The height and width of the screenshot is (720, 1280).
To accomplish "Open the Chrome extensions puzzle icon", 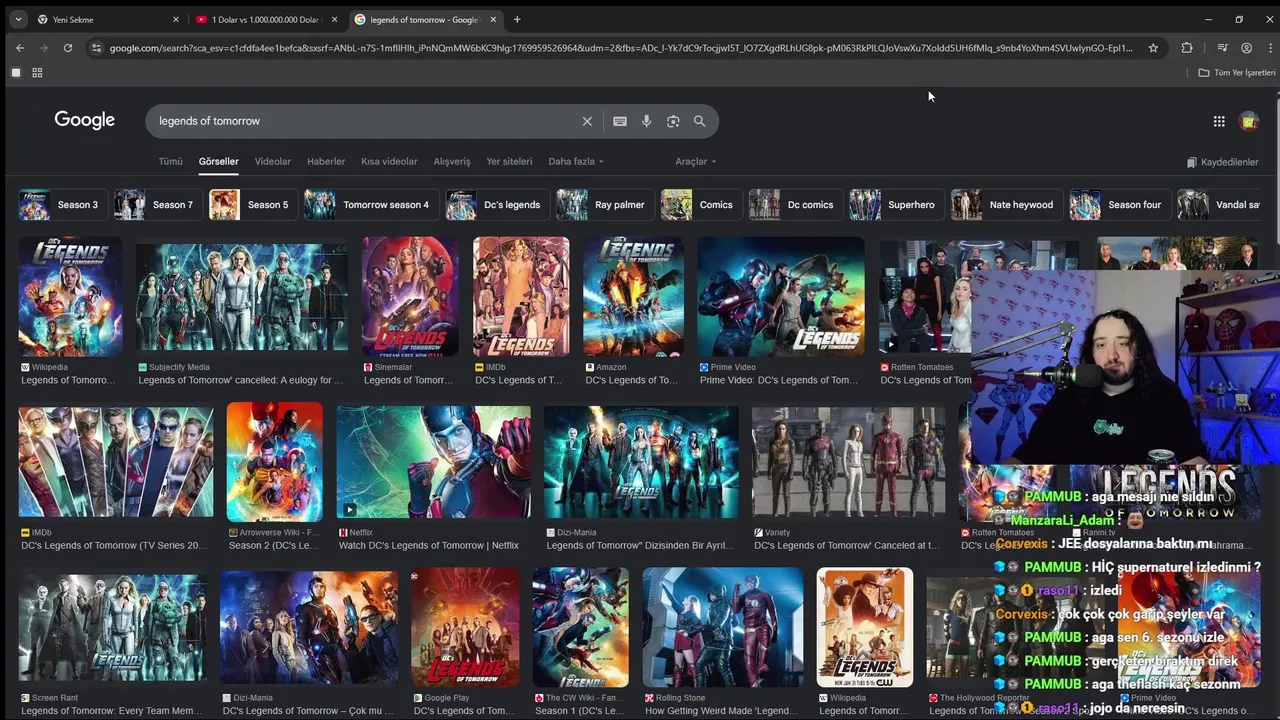I will pos(1187,48).
